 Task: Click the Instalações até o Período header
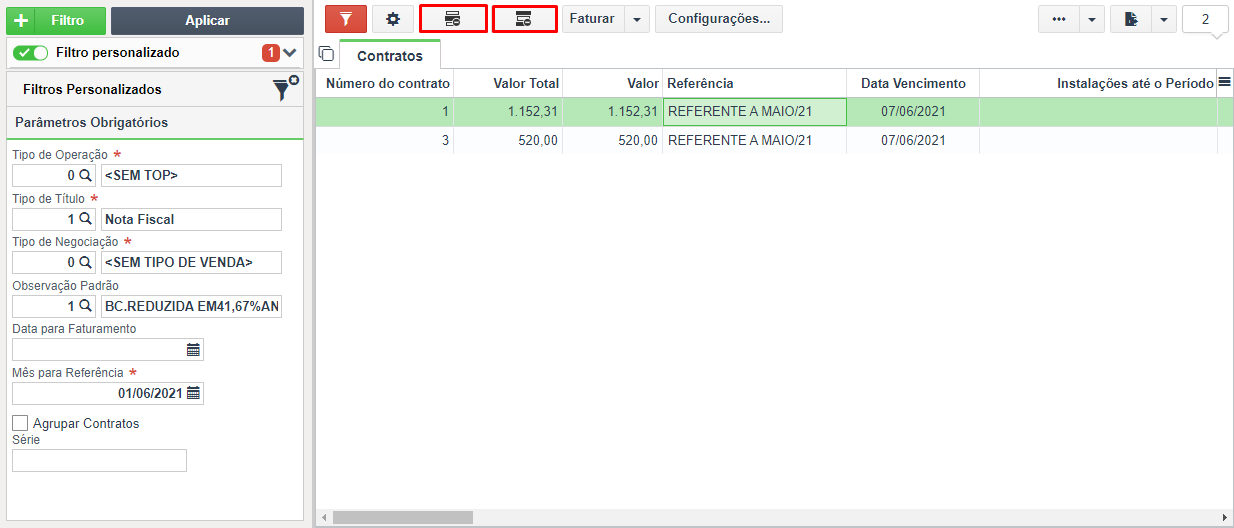1098,83
